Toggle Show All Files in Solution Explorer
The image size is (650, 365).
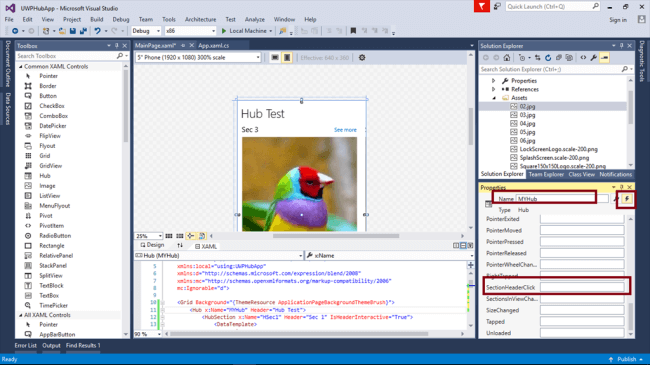(569, 58)
